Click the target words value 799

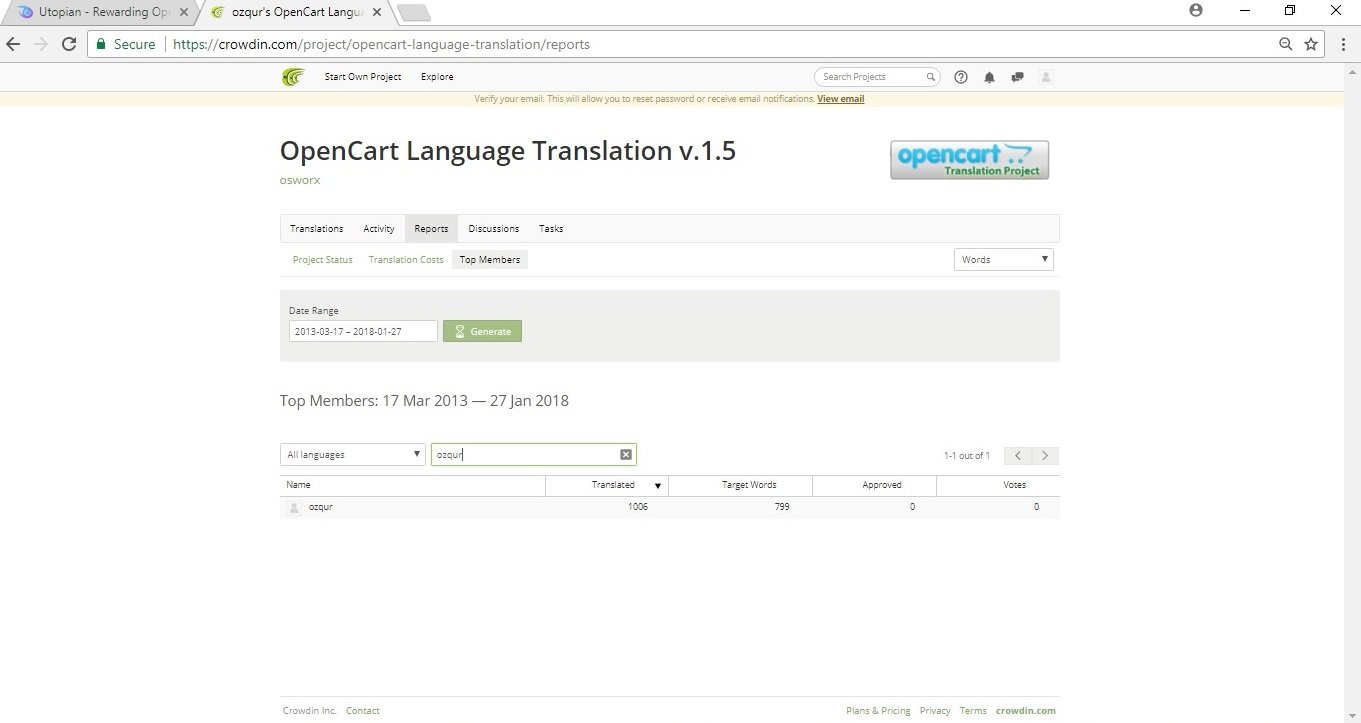coord(782,507)
